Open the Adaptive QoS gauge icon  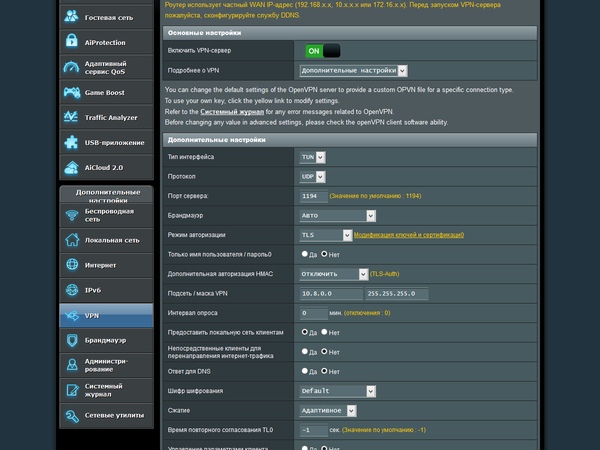pyautogui.click(x=72, y=67)
